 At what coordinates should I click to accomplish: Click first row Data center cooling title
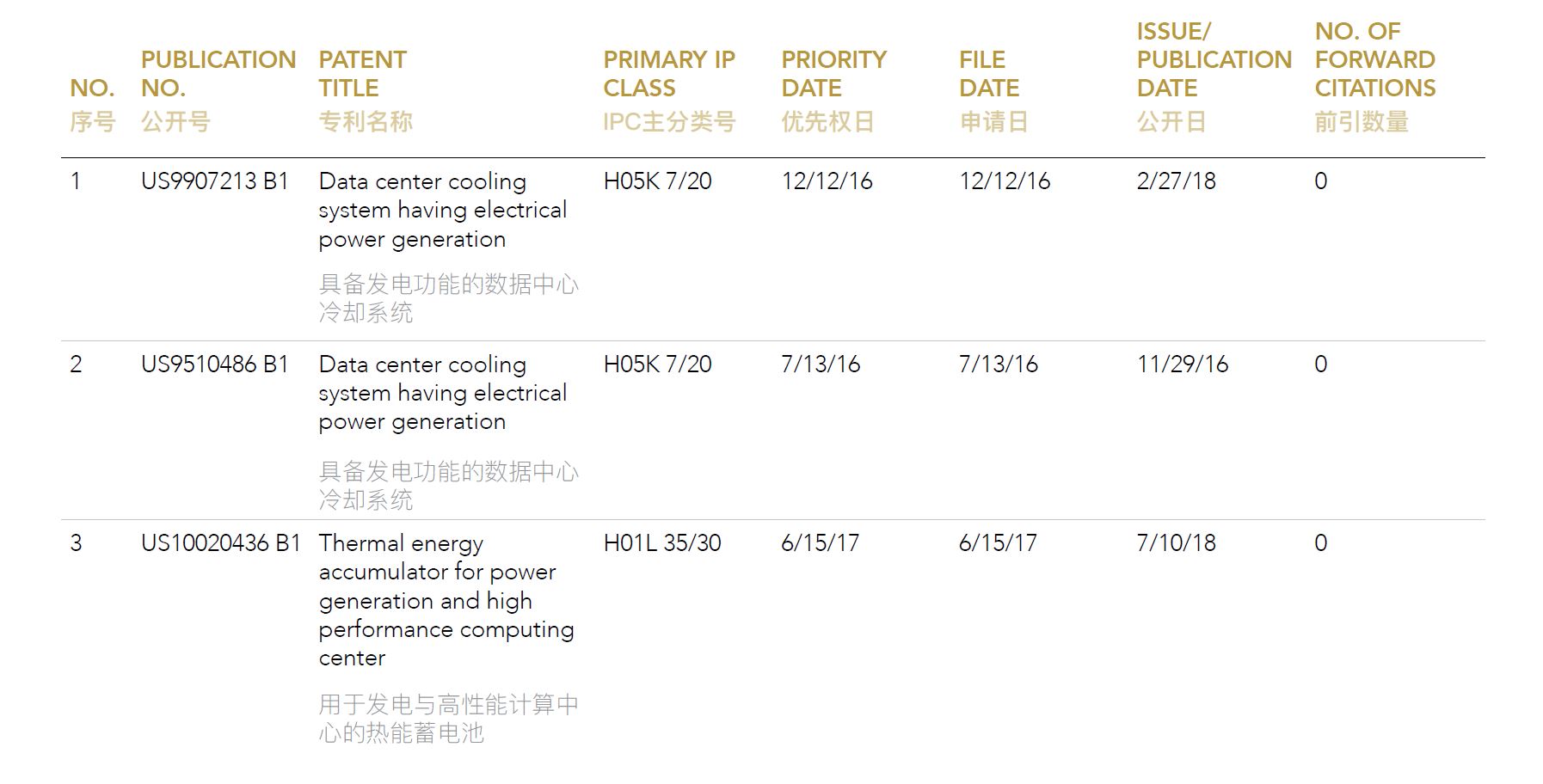tap(443, 211)
